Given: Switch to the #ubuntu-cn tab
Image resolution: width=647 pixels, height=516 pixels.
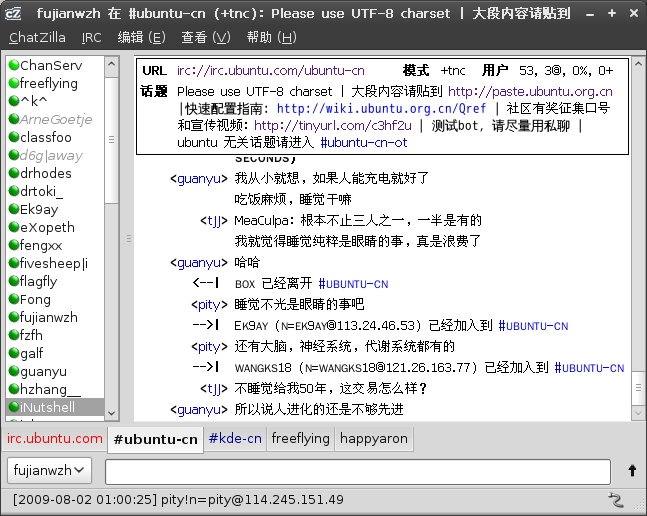Looking at the screenshot, I should [x=156, y=439].
